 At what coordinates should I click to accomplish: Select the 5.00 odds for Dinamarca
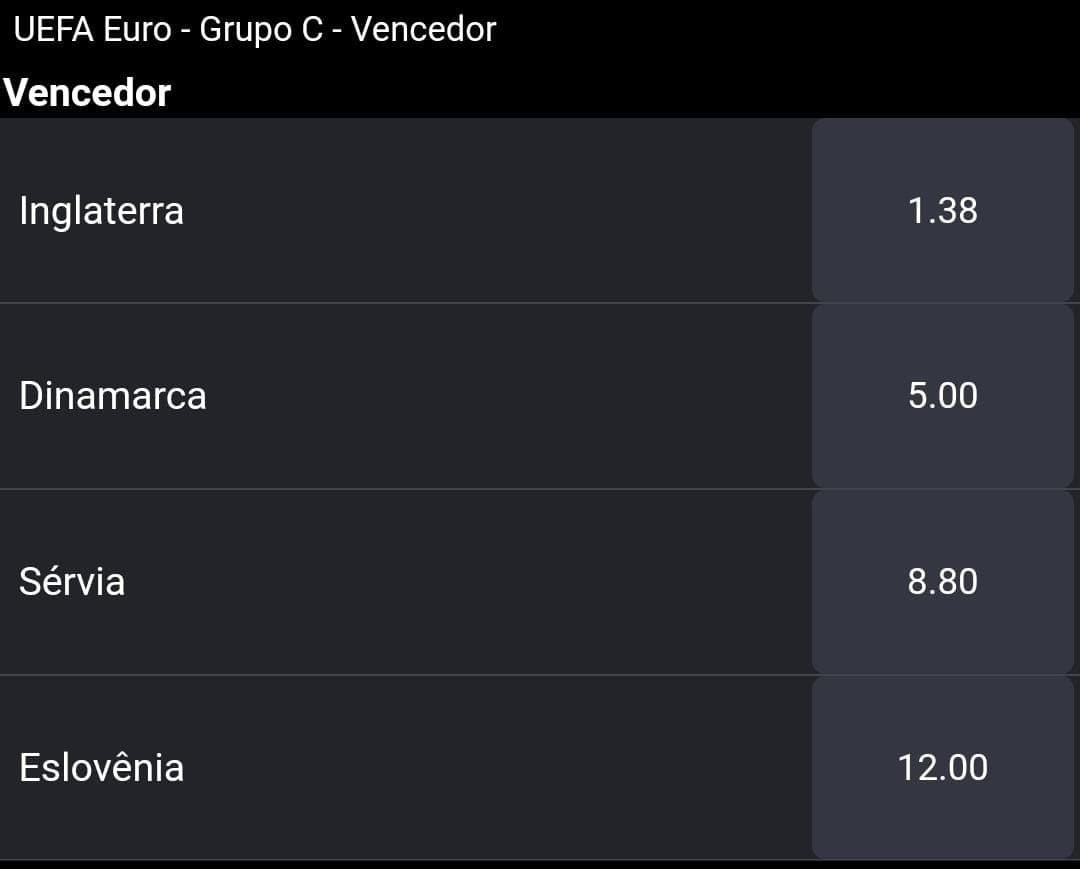click(942, 396)
